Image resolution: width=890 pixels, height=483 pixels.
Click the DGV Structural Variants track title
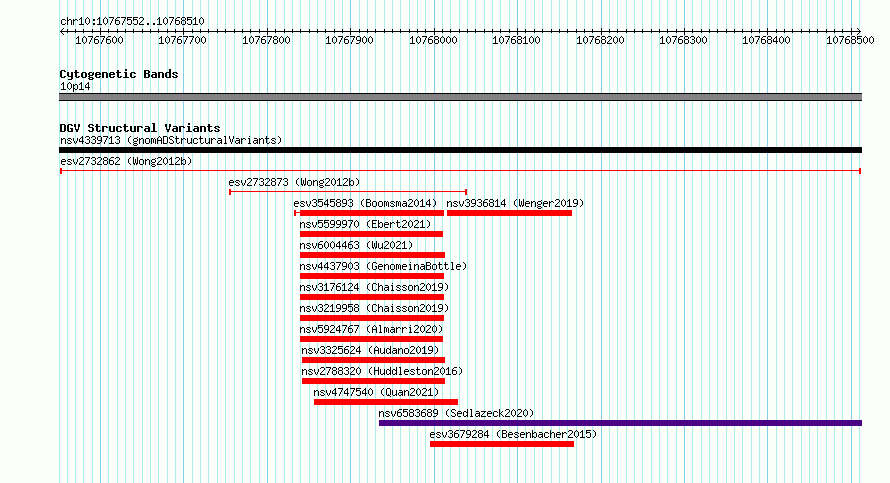tap(140, 128)
